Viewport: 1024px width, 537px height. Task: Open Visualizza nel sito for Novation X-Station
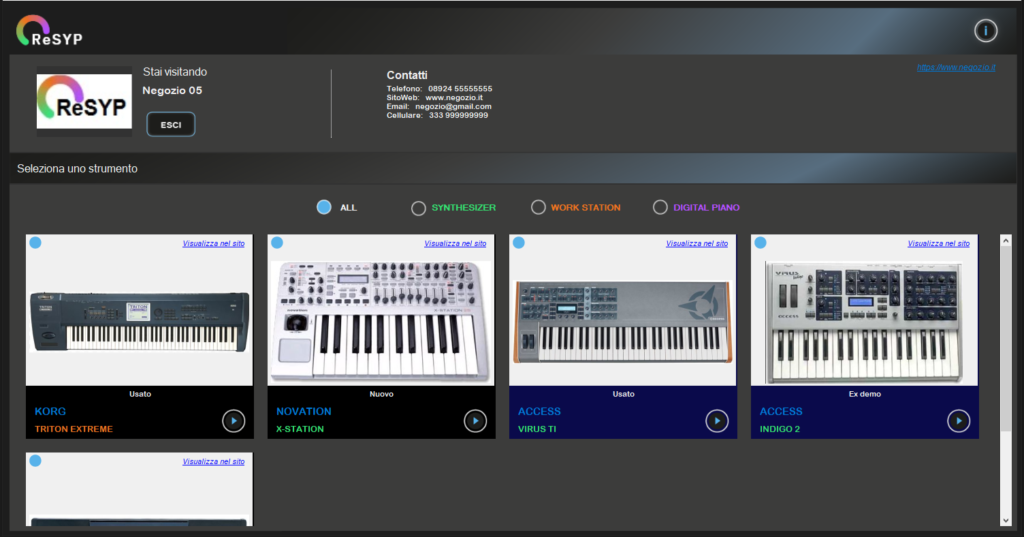click(x=455, y=243)
